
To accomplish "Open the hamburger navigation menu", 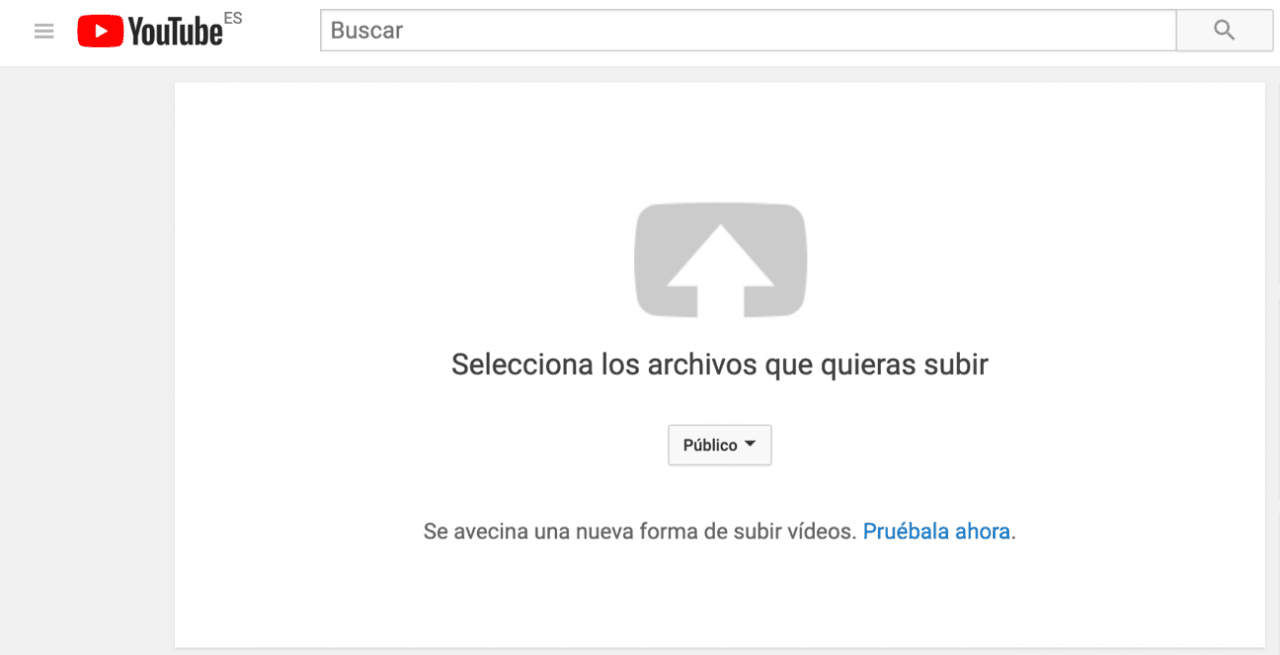I will tap(43, 30).
